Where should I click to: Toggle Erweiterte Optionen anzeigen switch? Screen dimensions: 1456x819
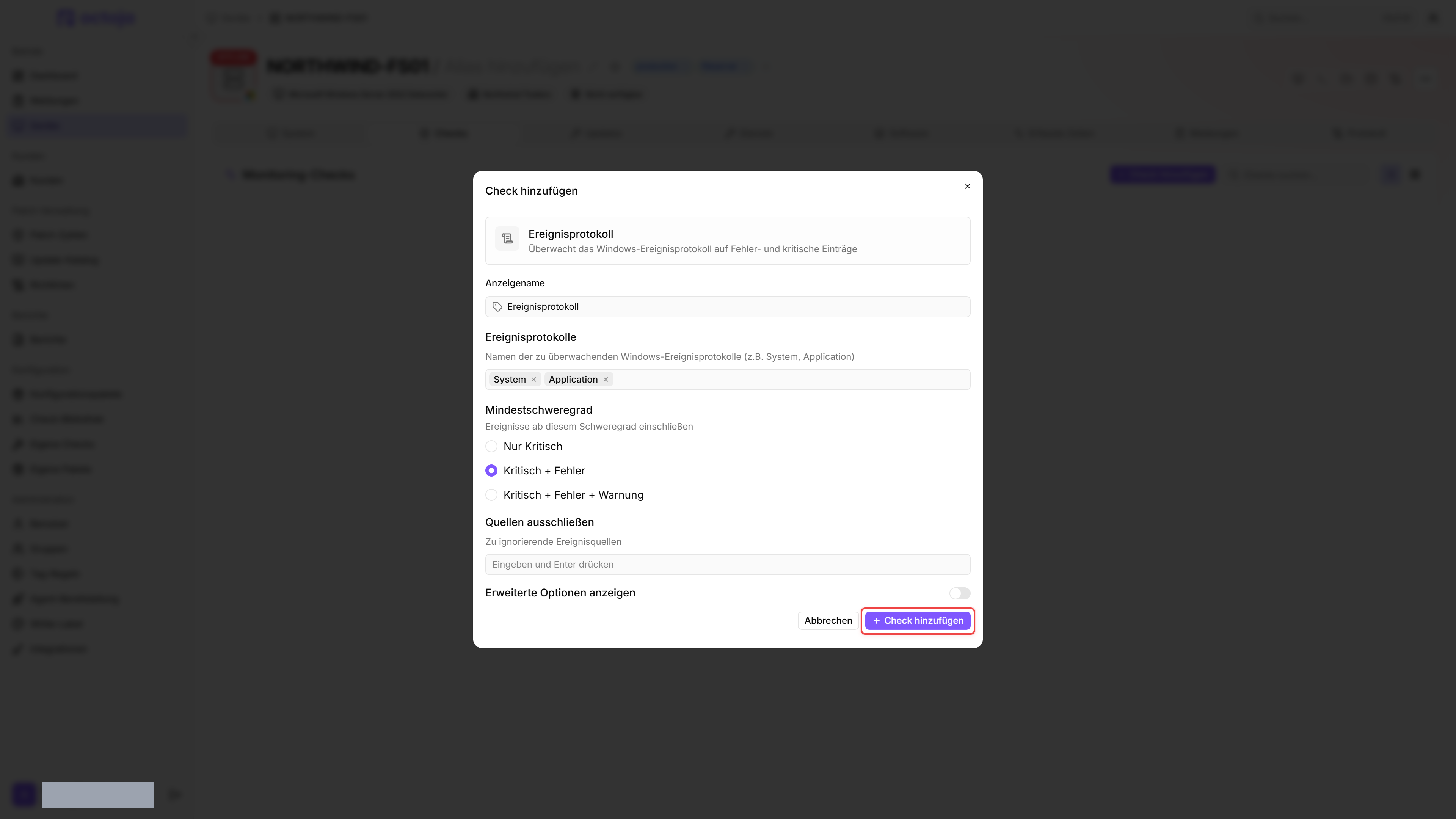pyautogui.click(x=959, y=593)
